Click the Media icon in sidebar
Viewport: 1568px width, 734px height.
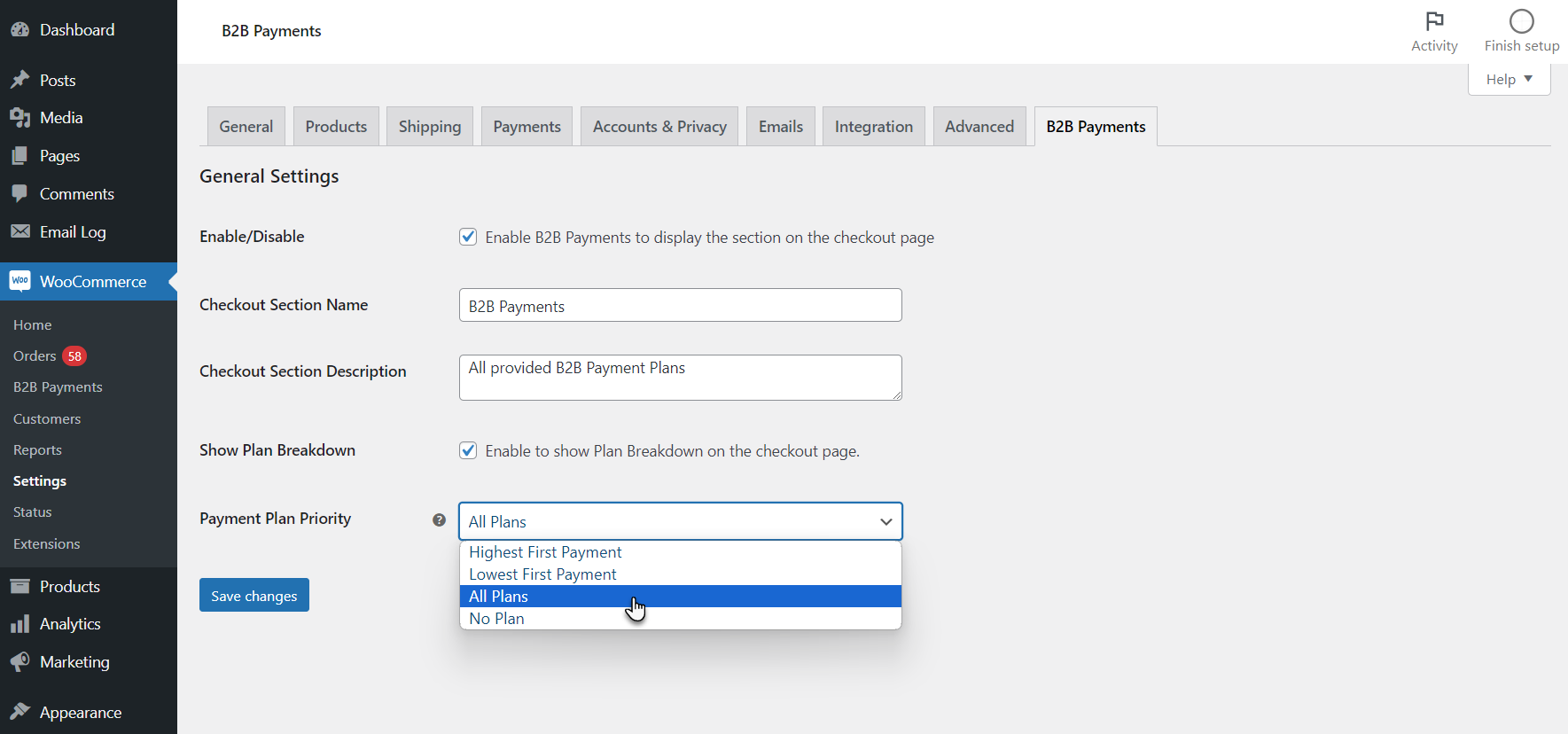20,117
